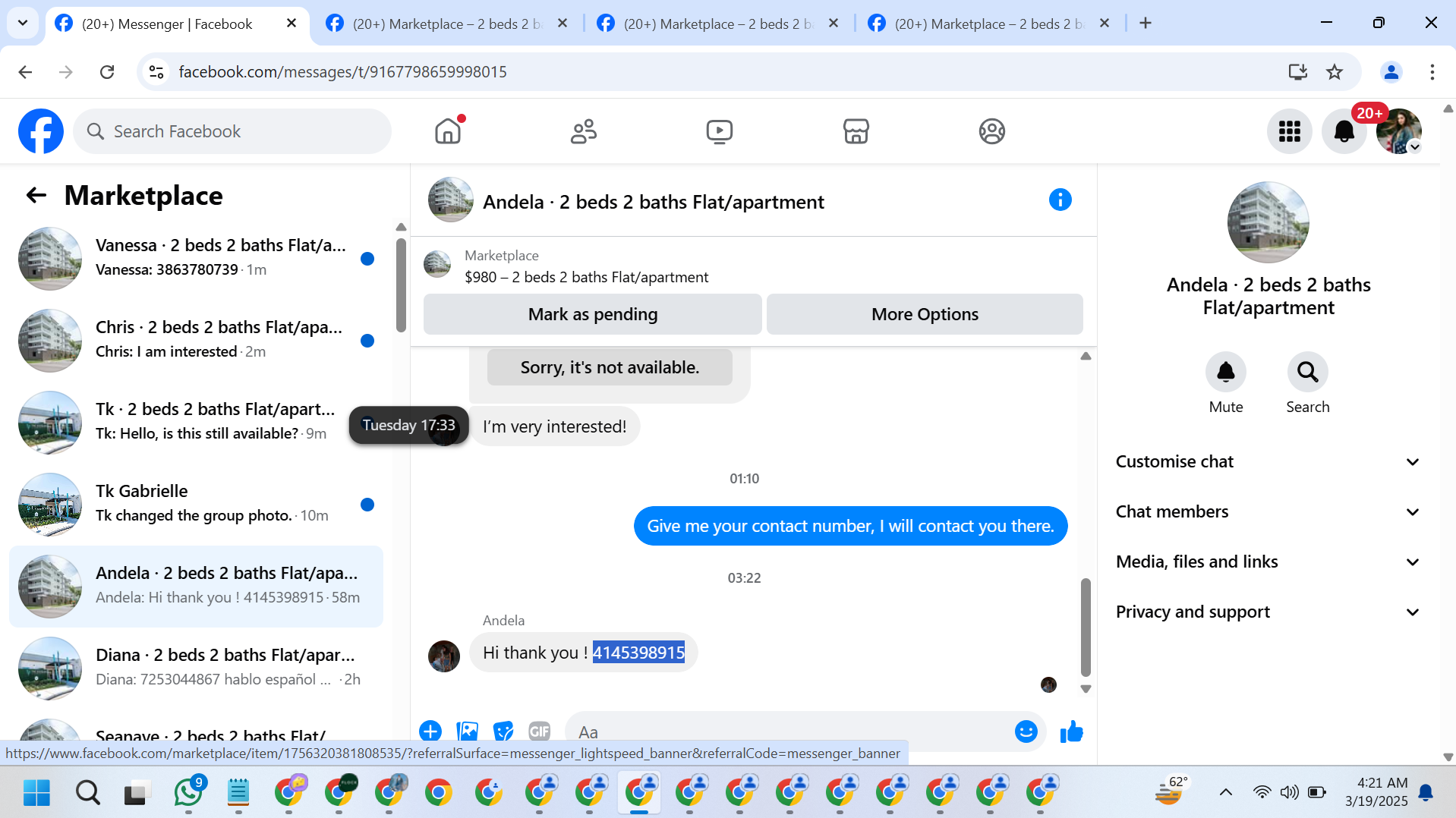This screenshot has height=818, width=1456.
Task: Open Tk's 'Hello, is this still available?' chat
Action: pyautogui.click(x=196, y=422)
